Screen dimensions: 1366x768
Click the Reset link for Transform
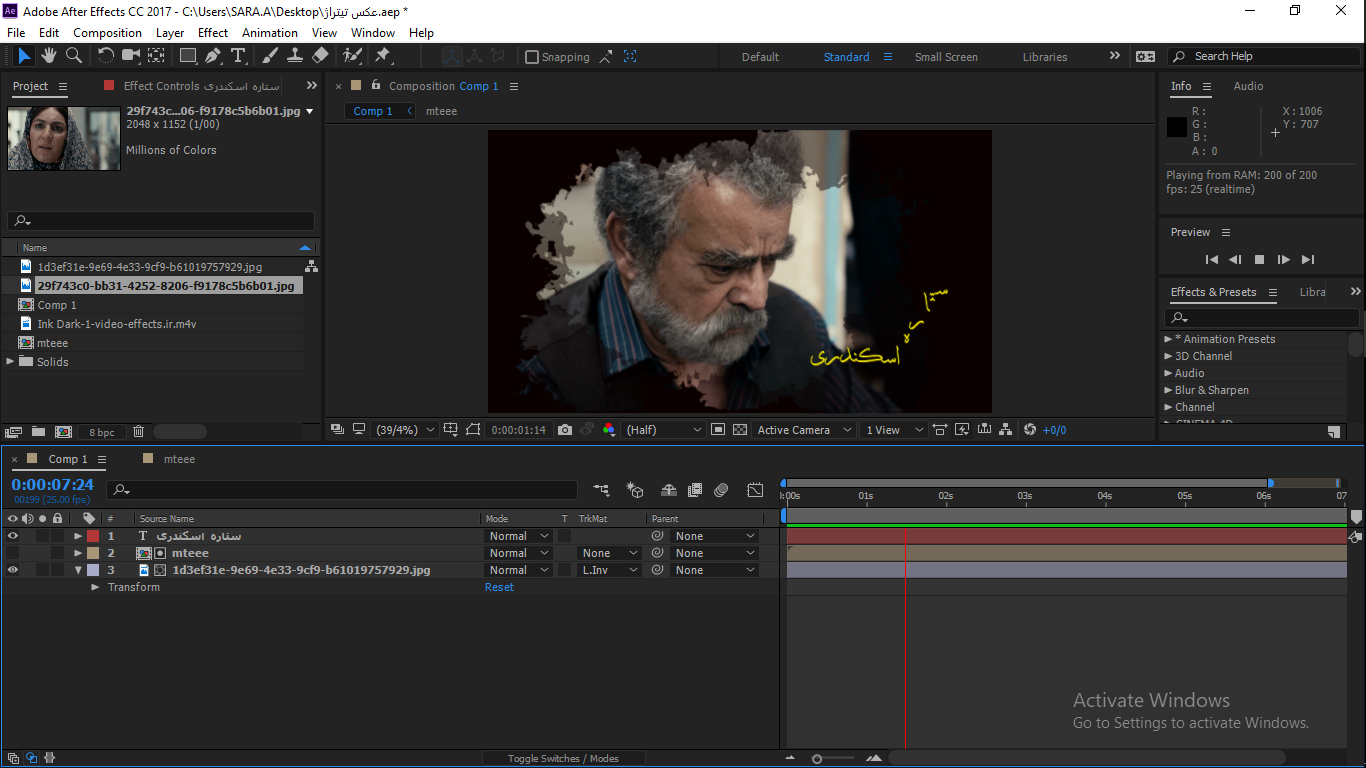[499, 587]
